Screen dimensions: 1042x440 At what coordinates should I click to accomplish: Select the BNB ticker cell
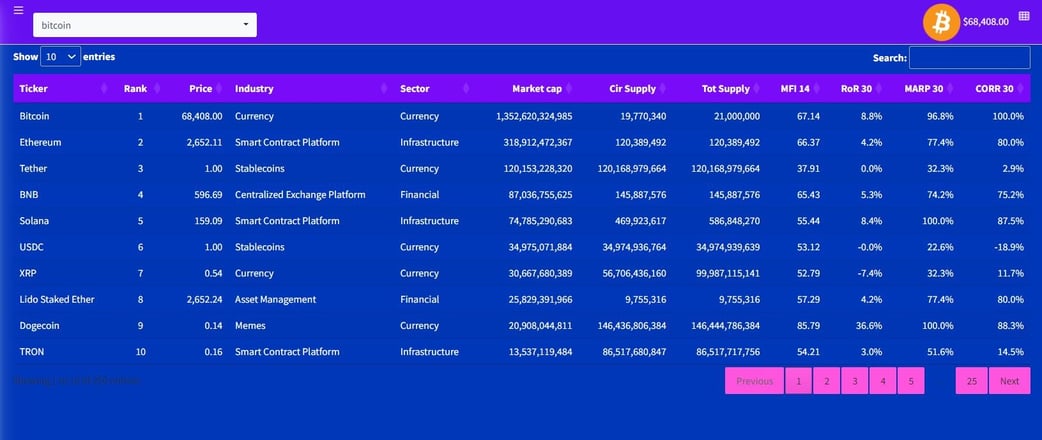(x=29, y=195)
